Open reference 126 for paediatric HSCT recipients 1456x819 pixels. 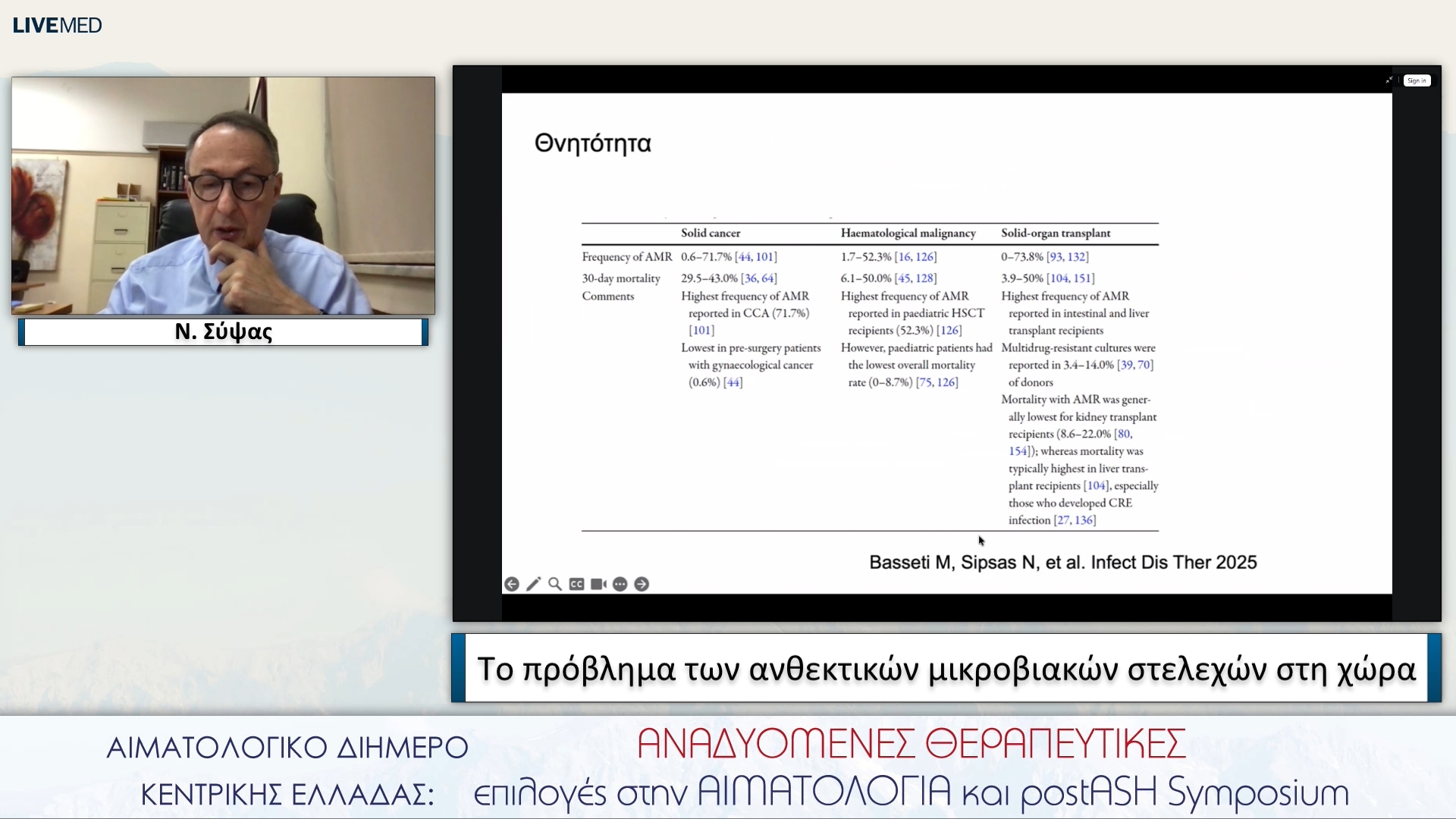point(951,330)
